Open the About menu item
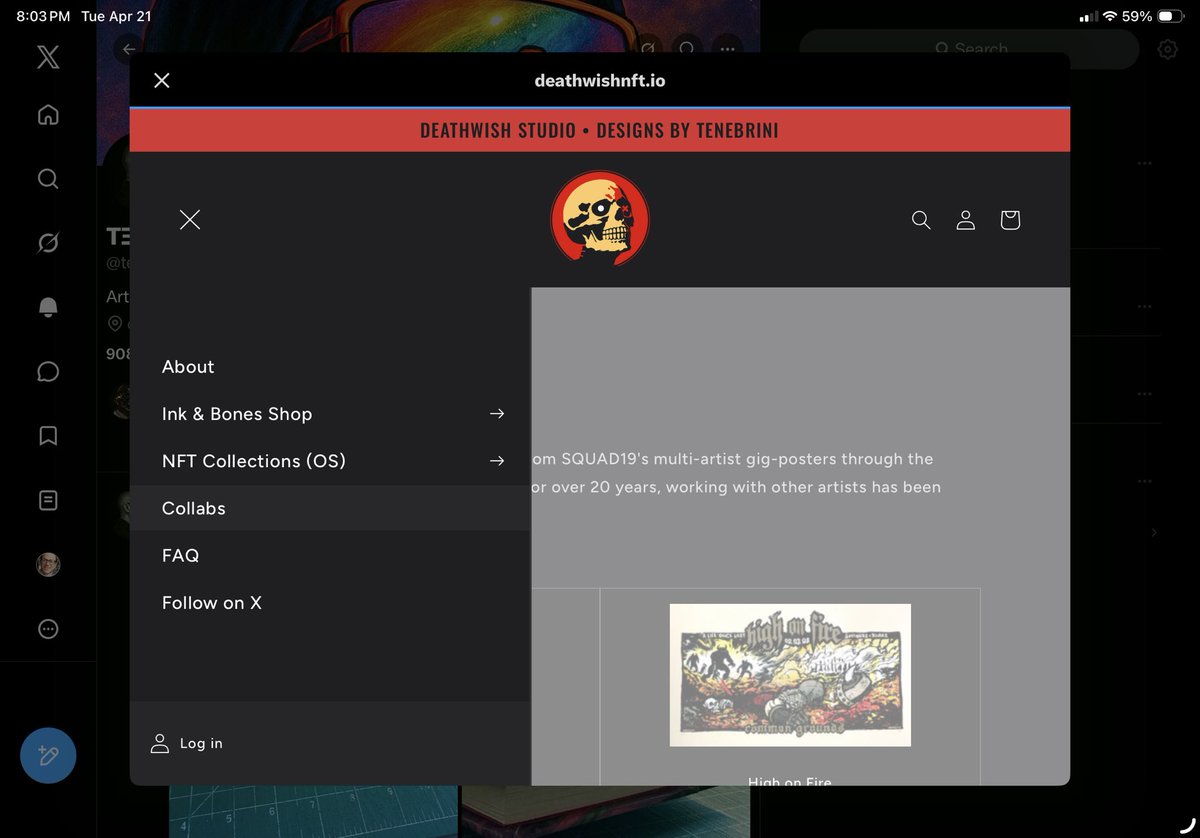The width and height of the screenshot is (1200, 838). (188, 367)
